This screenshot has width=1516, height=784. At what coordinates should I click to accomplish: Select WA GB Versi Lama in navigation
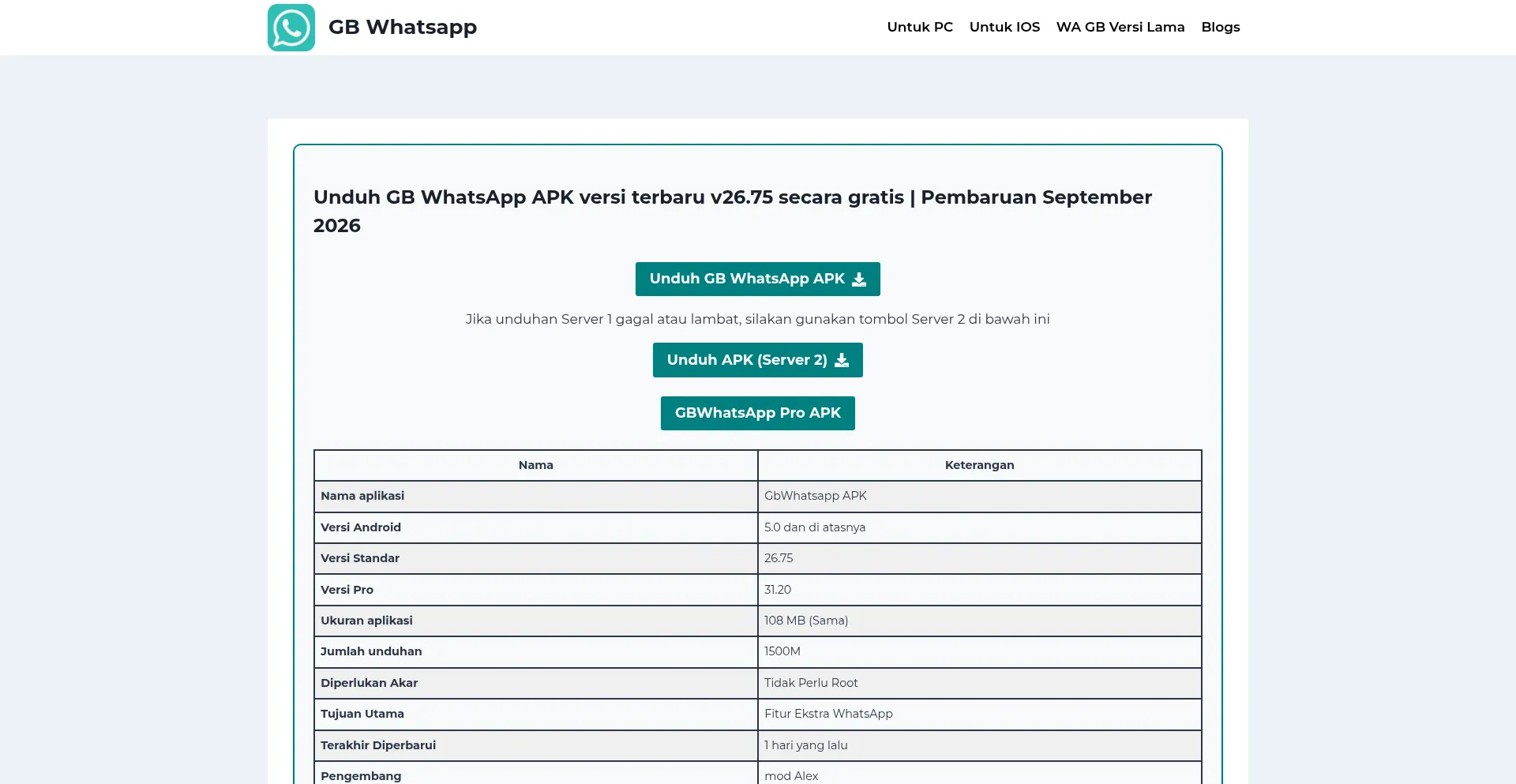click(x=1120, y=27)
